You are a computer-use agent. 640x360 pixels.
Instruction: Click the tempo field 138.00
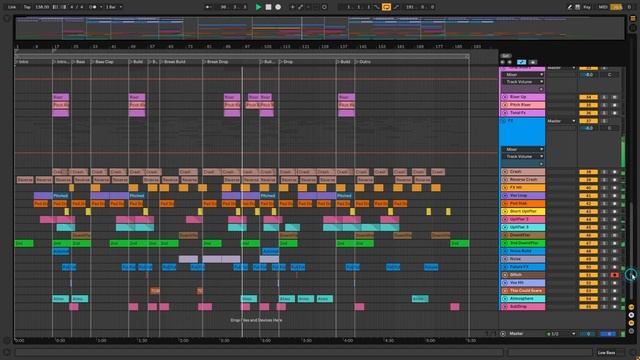[x=42, y=7]
